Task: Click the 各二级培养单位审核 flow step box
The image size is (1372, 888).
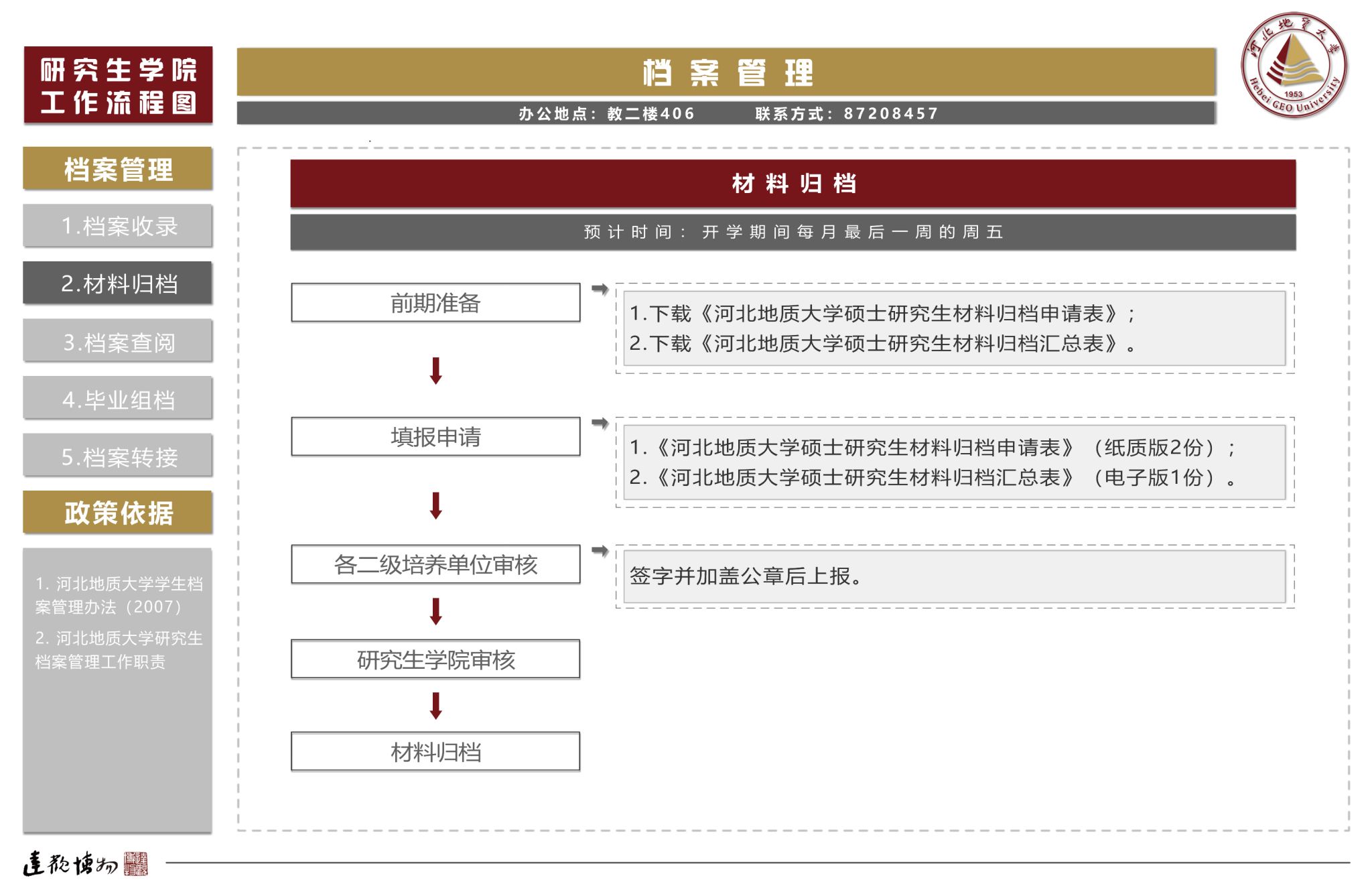Action: (x=435, y=565)
